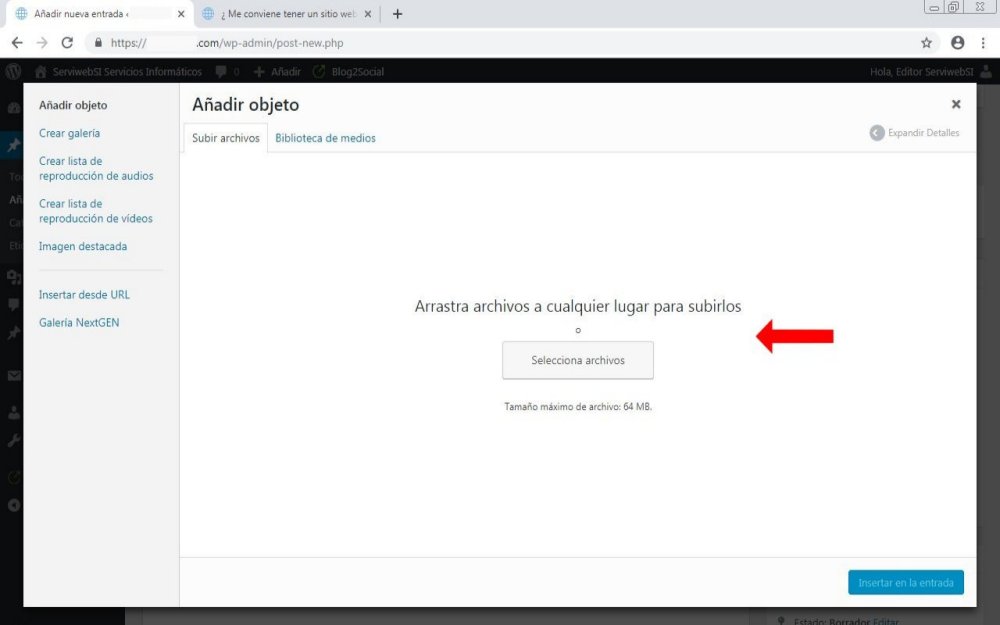The image size is (1000, 625).
Task: Select the Subir archivos tab
Action: tap(225, 138)
